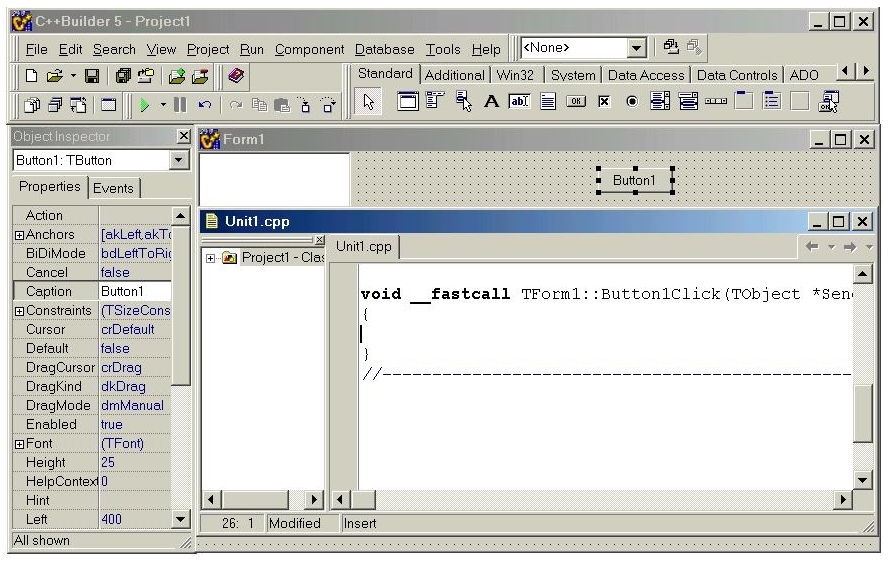This screenshot has height=567, width=889.
Task: Click the Cursor value crDefault
Action: (x=135, y=329)
